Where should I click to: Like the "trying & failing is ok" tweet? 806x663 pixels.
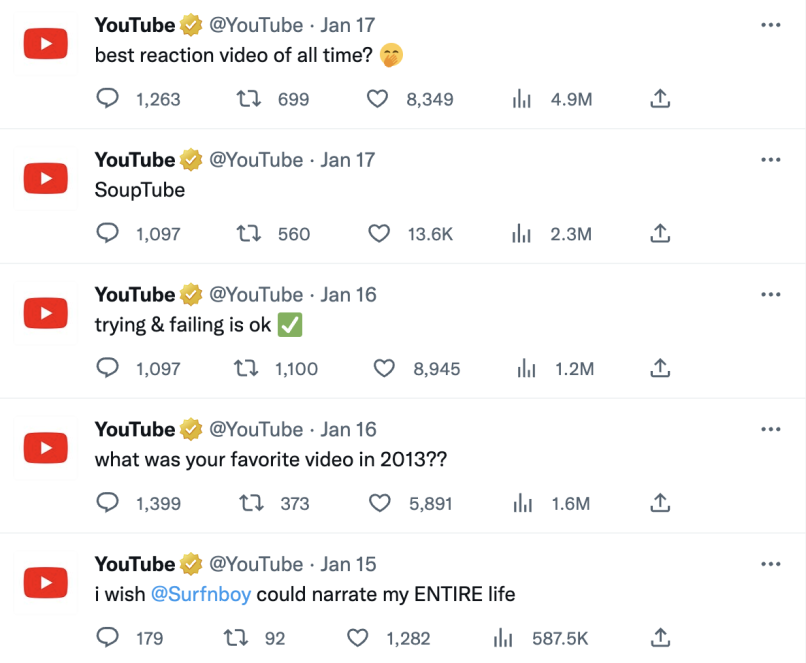[x=384, y=369]
